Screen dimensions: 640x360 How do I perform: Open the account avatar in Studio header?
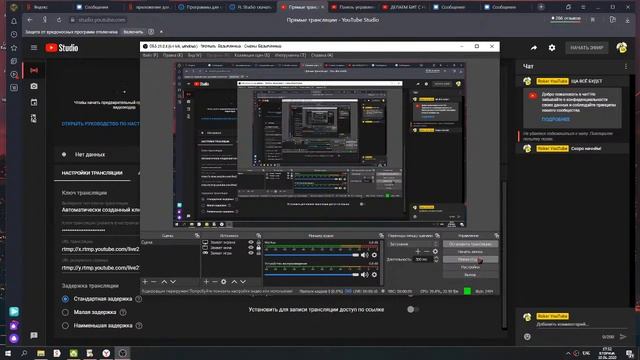coord(622,48)
